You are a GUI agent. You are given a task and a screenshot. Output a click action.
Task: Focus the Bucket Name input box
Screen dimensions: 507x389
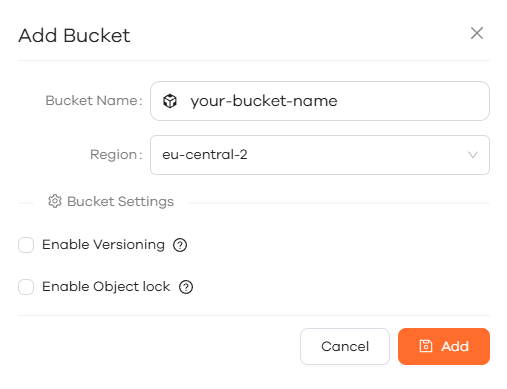coord(320,101)
